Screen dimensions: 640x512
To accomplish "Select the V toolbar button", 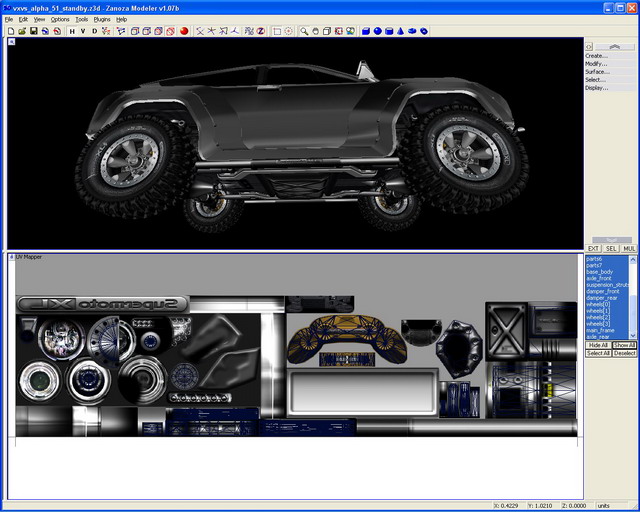I will [83, 31].
